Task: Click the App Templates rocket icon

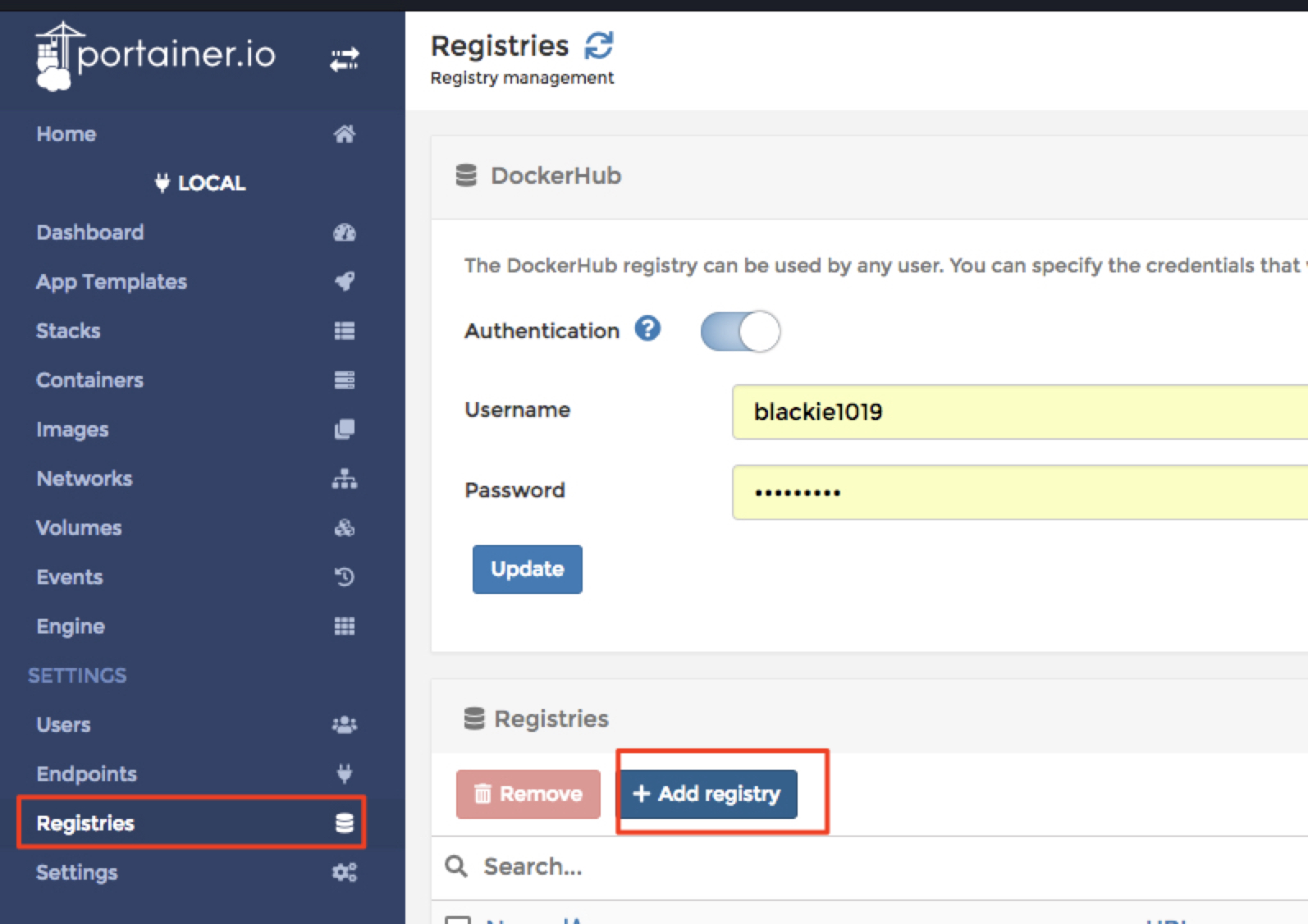Action: tap(344, 281)
